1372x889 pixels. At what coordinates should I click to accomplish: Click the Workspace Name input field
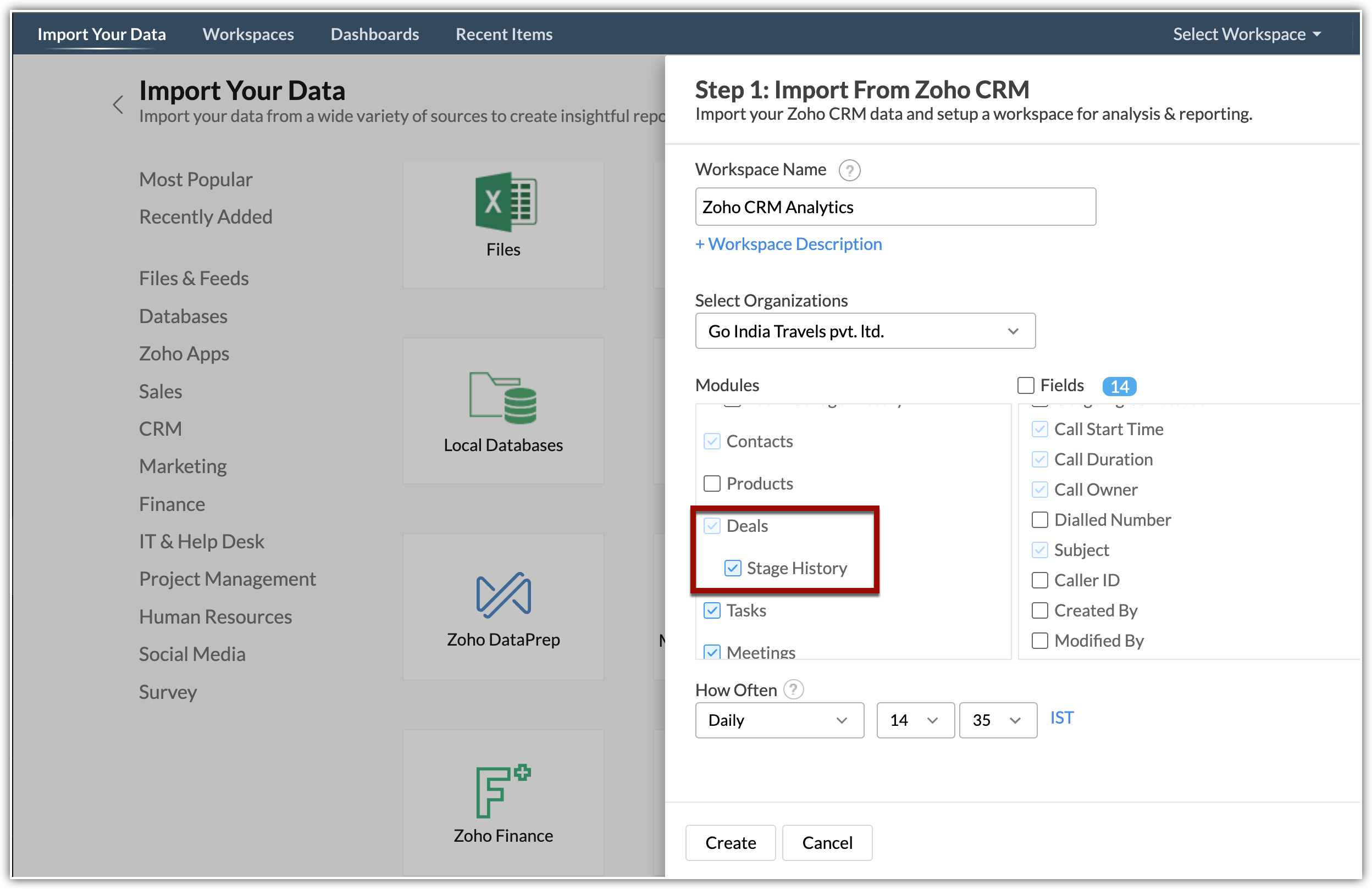click(895, 207)
